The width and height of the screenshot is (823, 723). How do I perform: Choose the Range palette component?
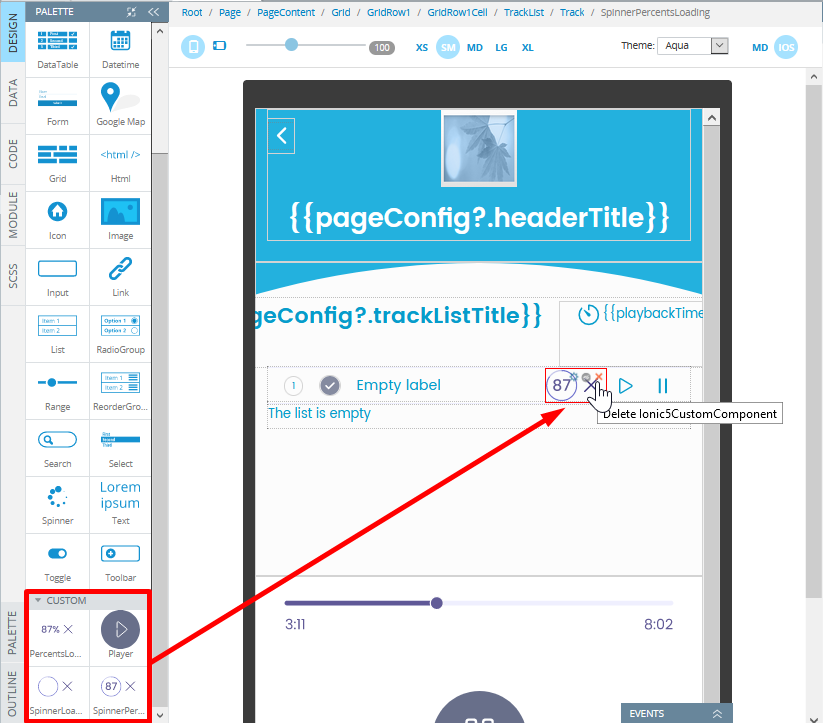(57, 392)
